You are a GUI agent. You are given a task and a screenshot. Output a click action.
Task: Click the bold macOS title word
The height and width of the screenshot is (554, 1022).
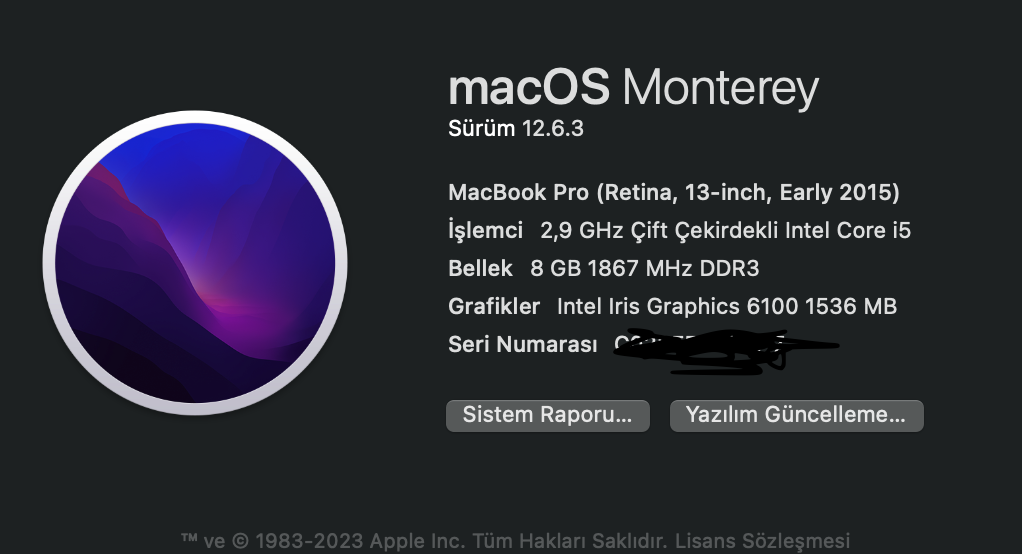point(528,88)
